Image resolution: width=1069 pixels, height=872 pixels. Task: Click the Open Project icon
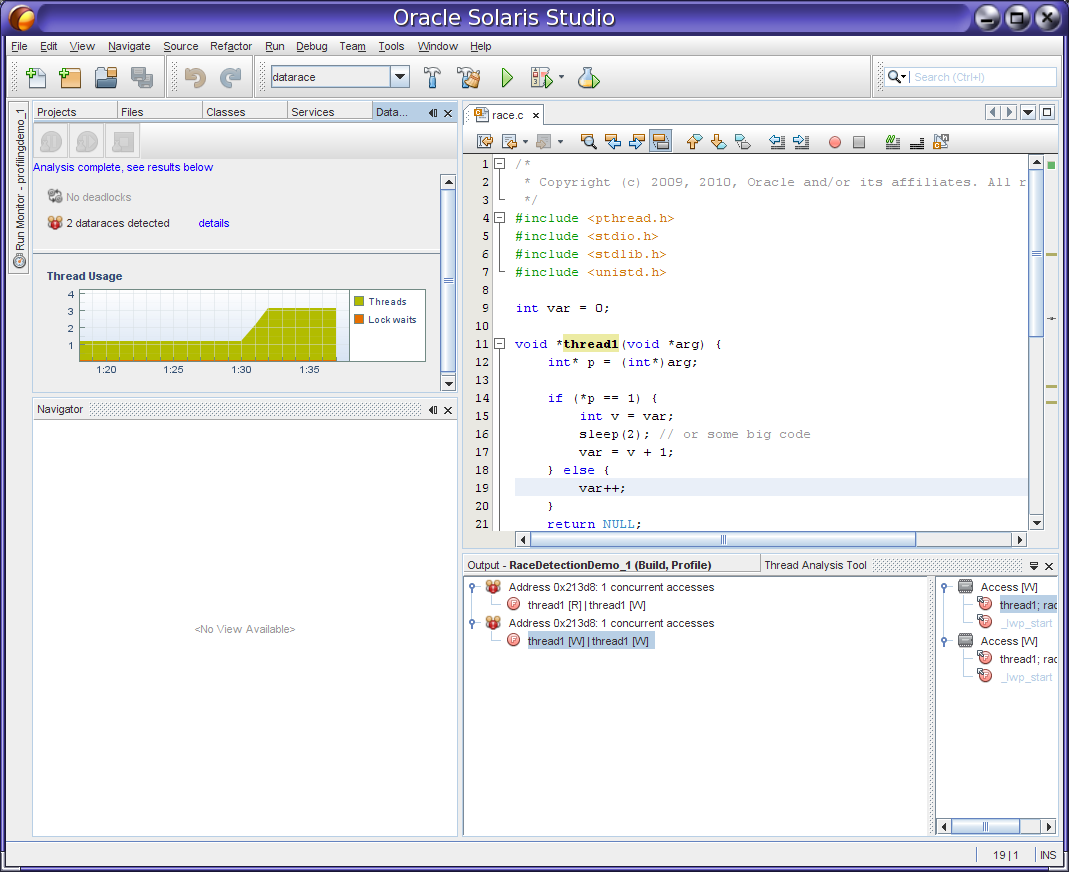(x=106, y=78)
